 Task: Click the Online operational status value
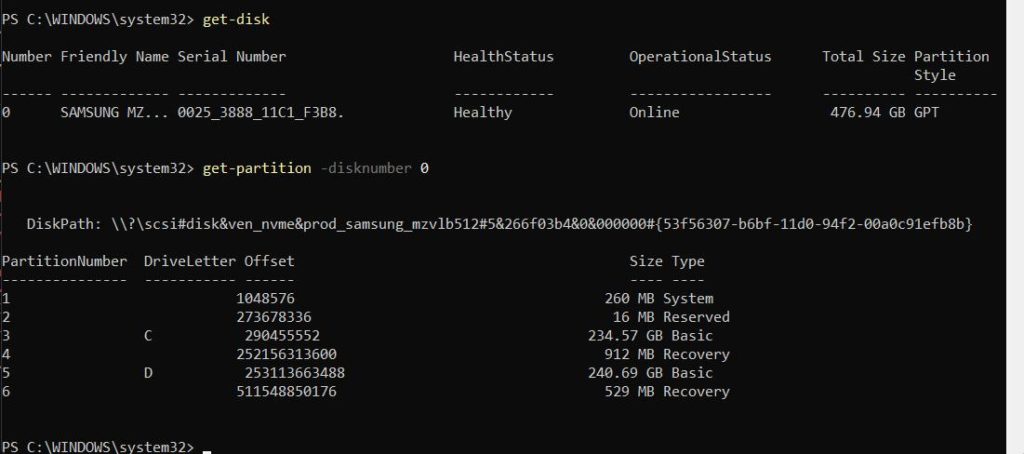[654, 113]
